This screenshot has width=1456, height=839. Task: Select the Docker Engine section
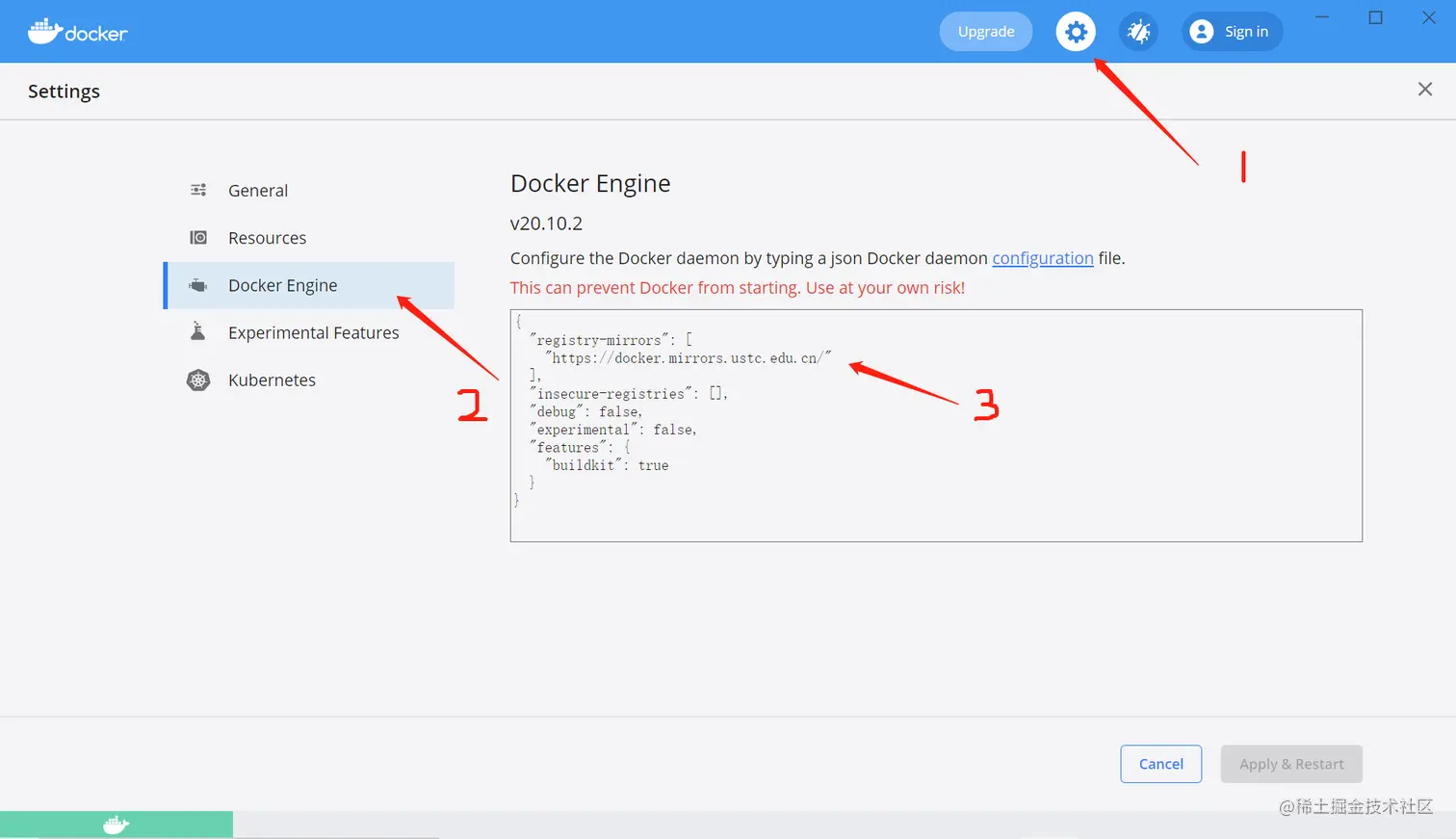309,285
